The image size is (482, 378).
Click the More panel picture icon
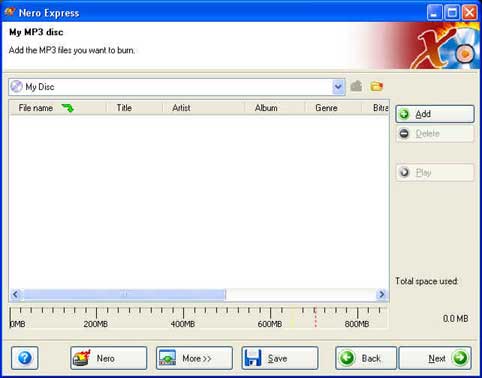point(167,358)
